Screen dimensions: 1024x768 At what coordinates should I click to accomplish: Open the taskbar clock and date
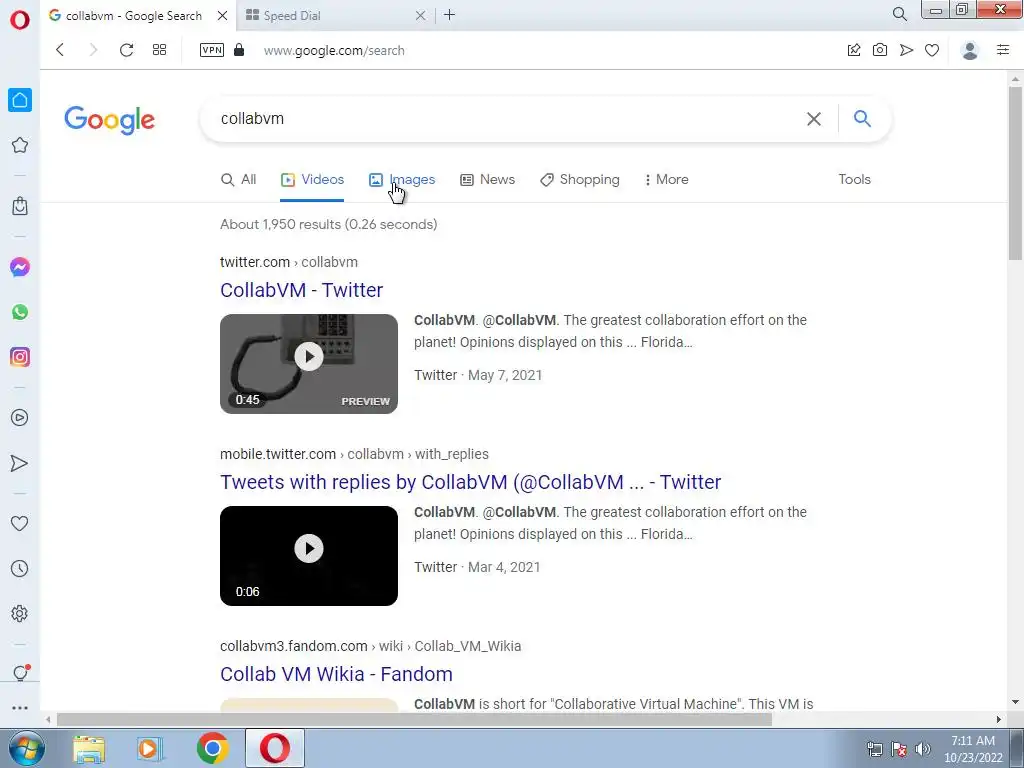pyautogui.click(x=973, y=749)
